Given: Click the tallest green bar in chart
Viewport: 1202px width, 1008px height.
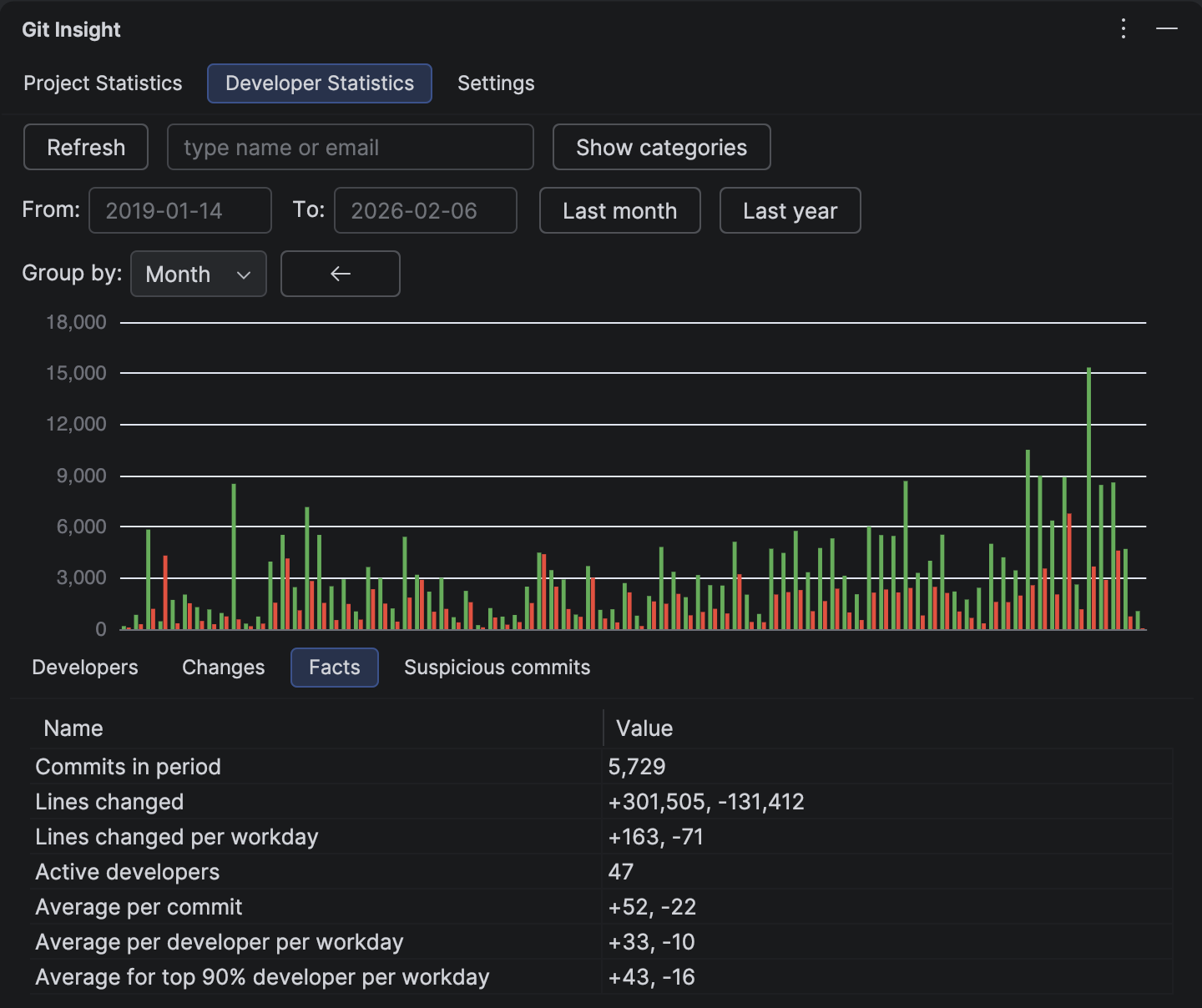Looking at the screenshot, I should pyautogui.click(x=1088, y=501).
